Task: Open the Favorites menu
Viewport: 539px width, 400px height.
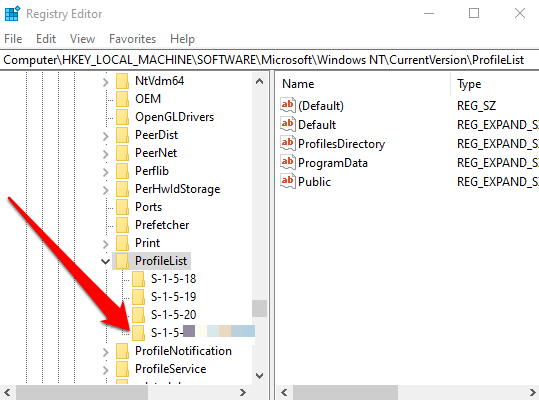Action: point(132,39)
